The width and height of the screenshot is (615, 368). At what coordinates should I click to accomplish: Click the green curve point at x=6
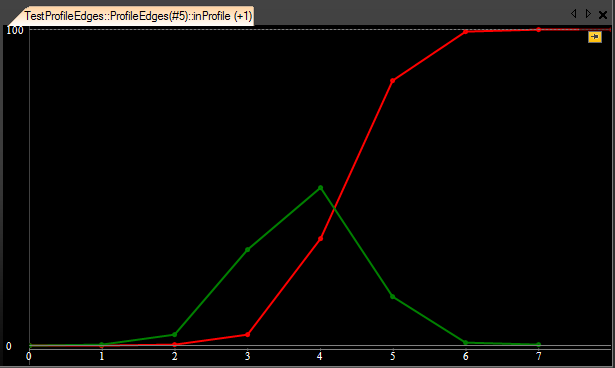(466, 342)
